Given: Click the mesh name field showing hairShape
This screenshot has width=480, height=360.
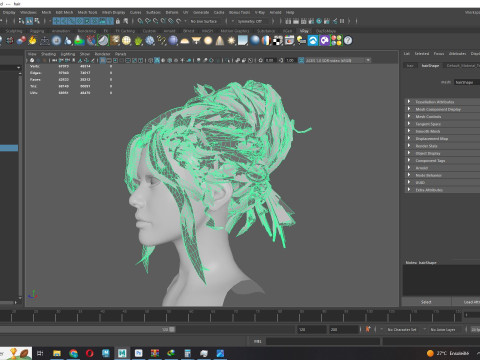Looking at the screenshot, I should tap(467, 82).
